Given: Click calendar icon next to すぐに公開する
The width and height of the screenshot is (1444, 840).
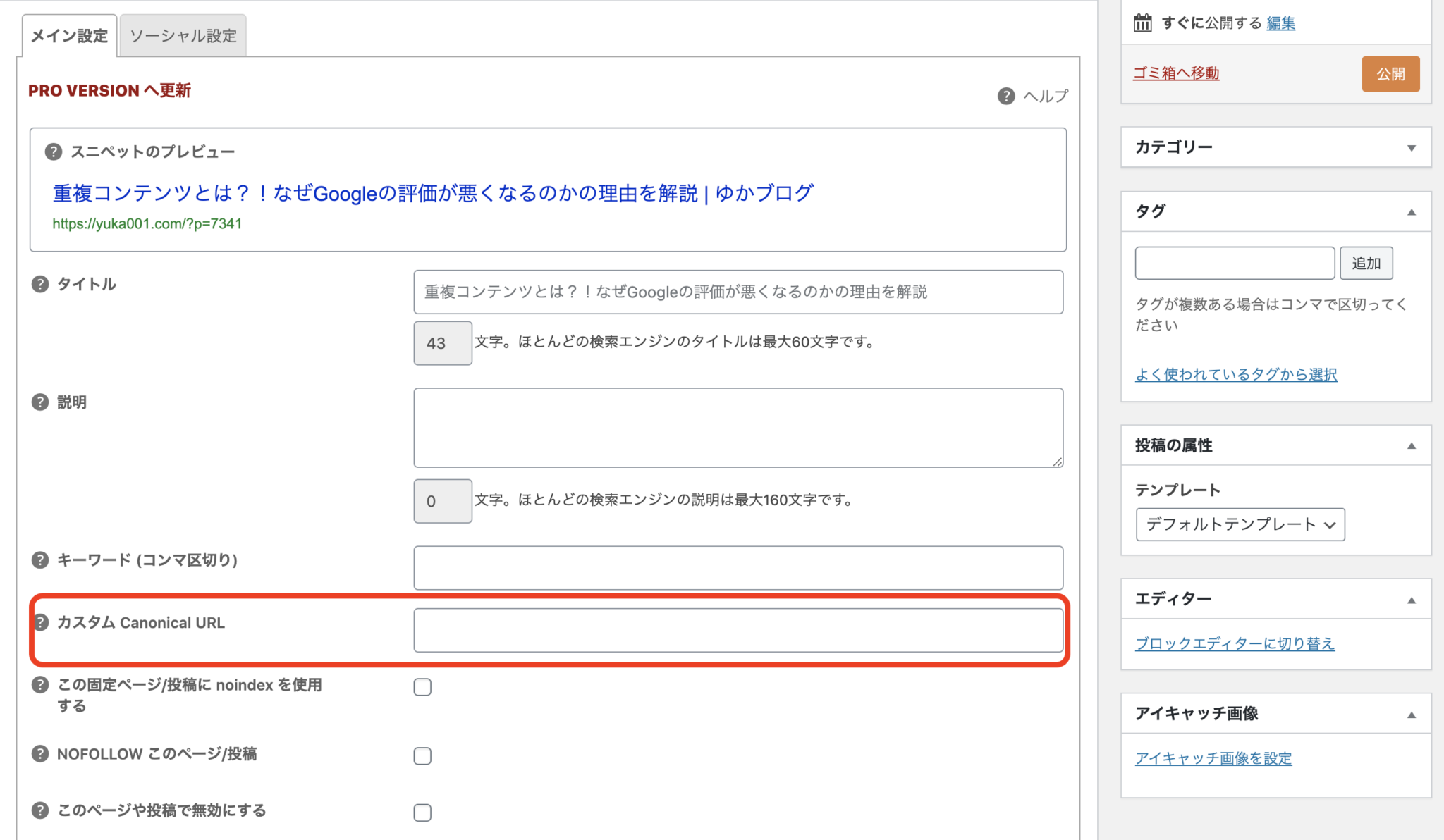Looking at the screenshot, I should [x=1142, y=23].
